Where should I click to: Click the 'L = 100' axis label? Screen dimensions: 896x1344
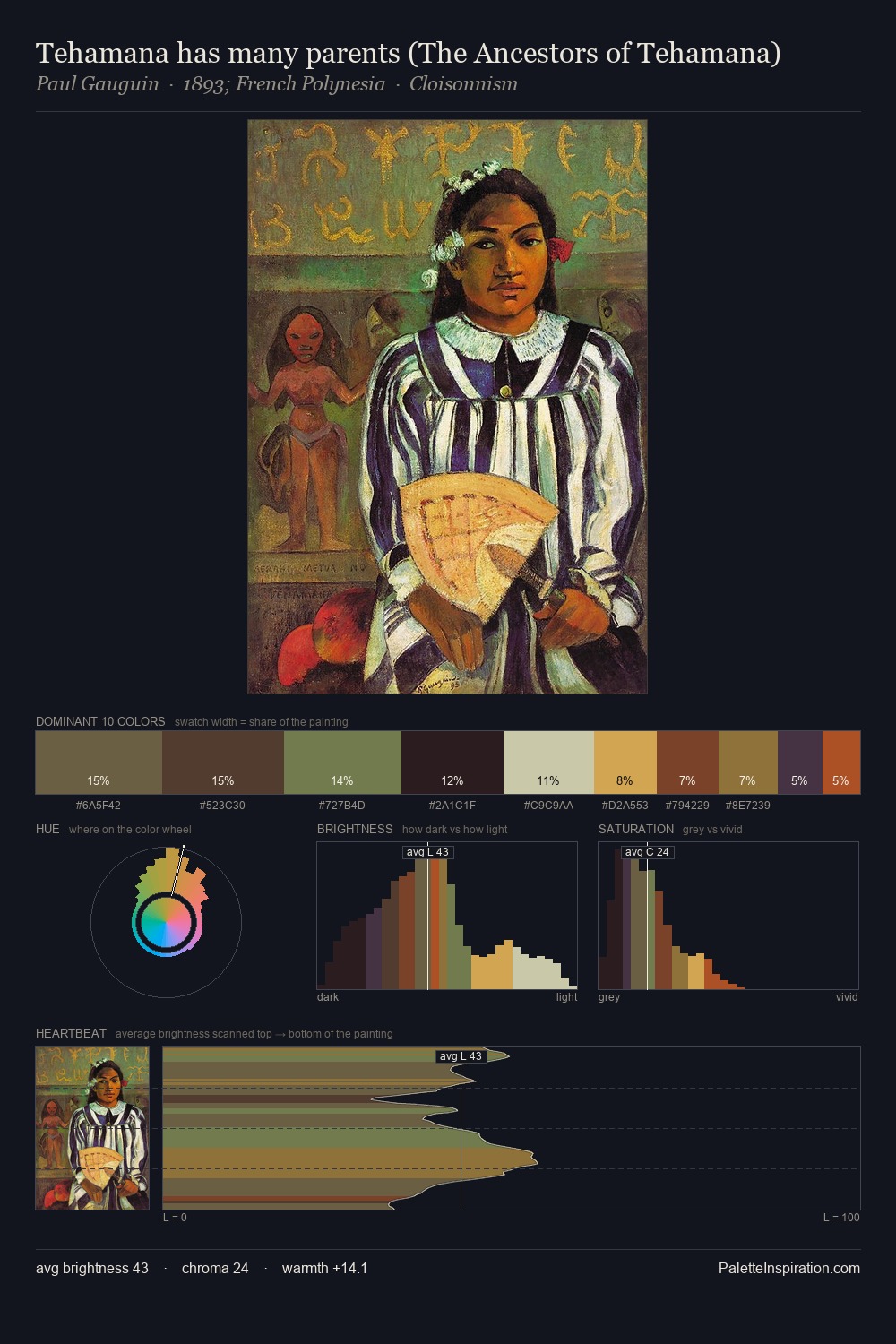point(841,1218)
